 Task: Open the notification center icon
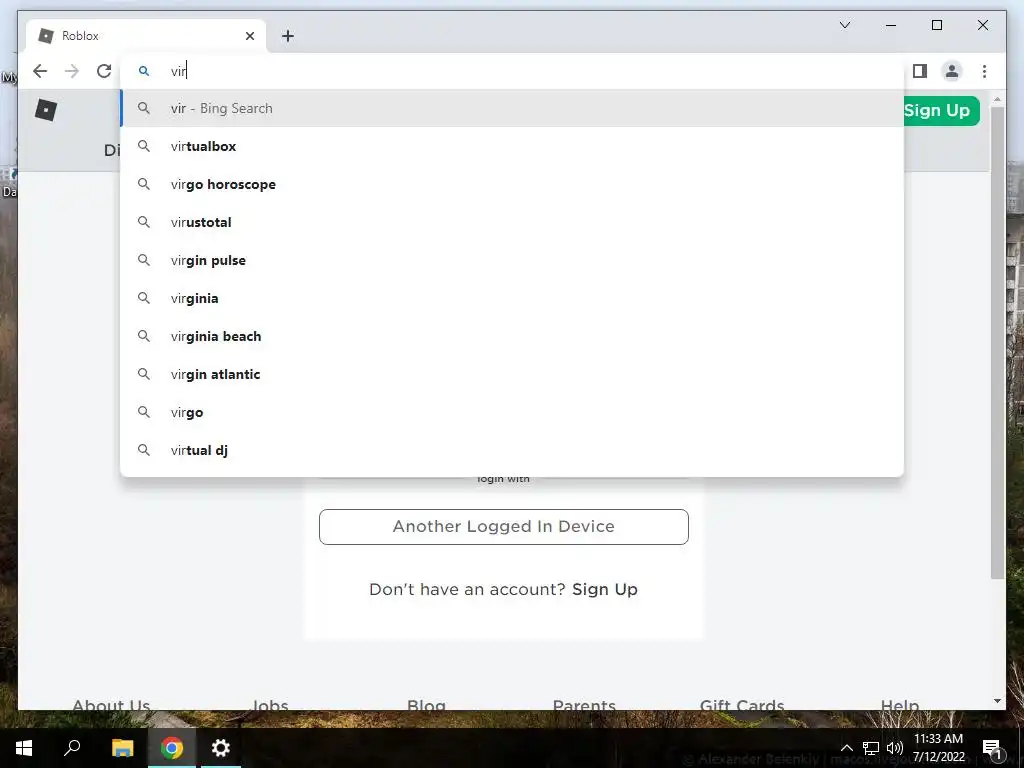(x=992, y=748)
